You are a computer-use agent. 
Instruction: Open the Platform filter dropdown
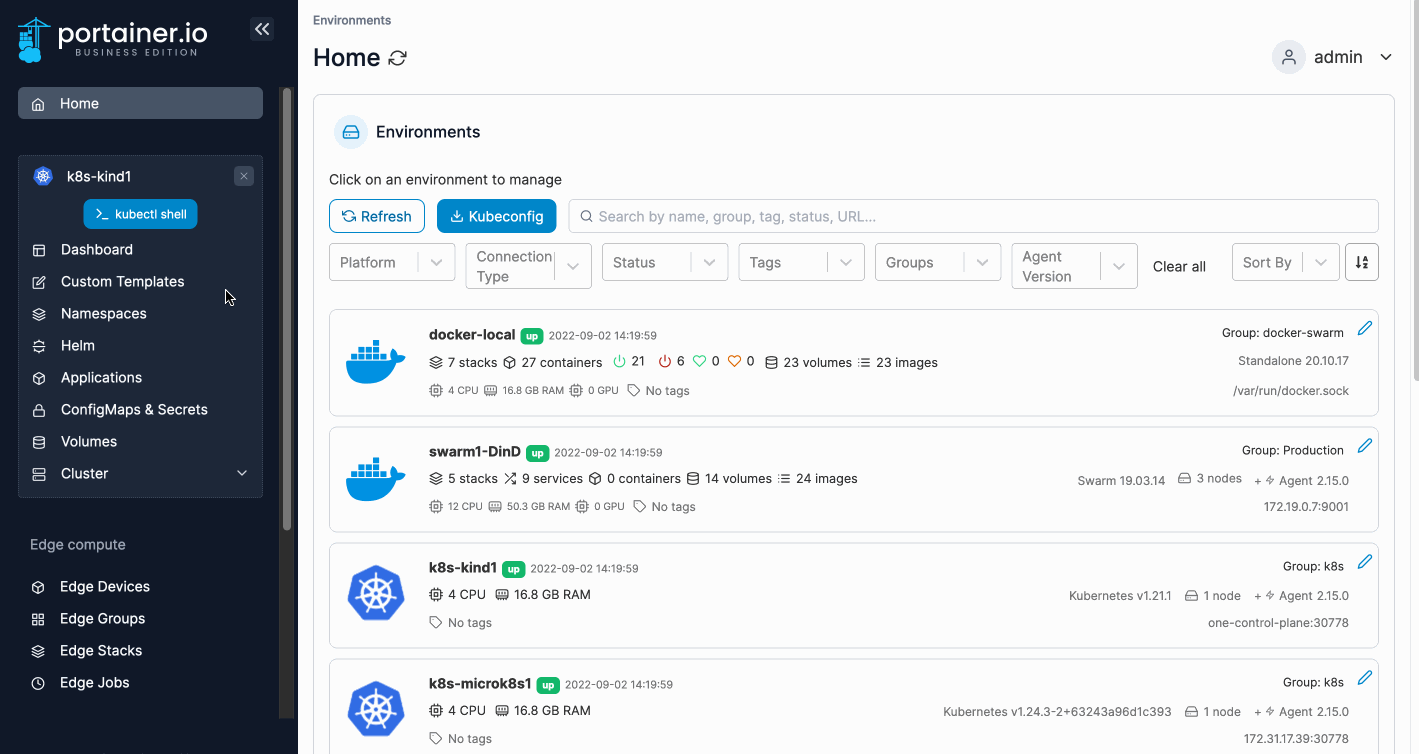coord(392,262)
